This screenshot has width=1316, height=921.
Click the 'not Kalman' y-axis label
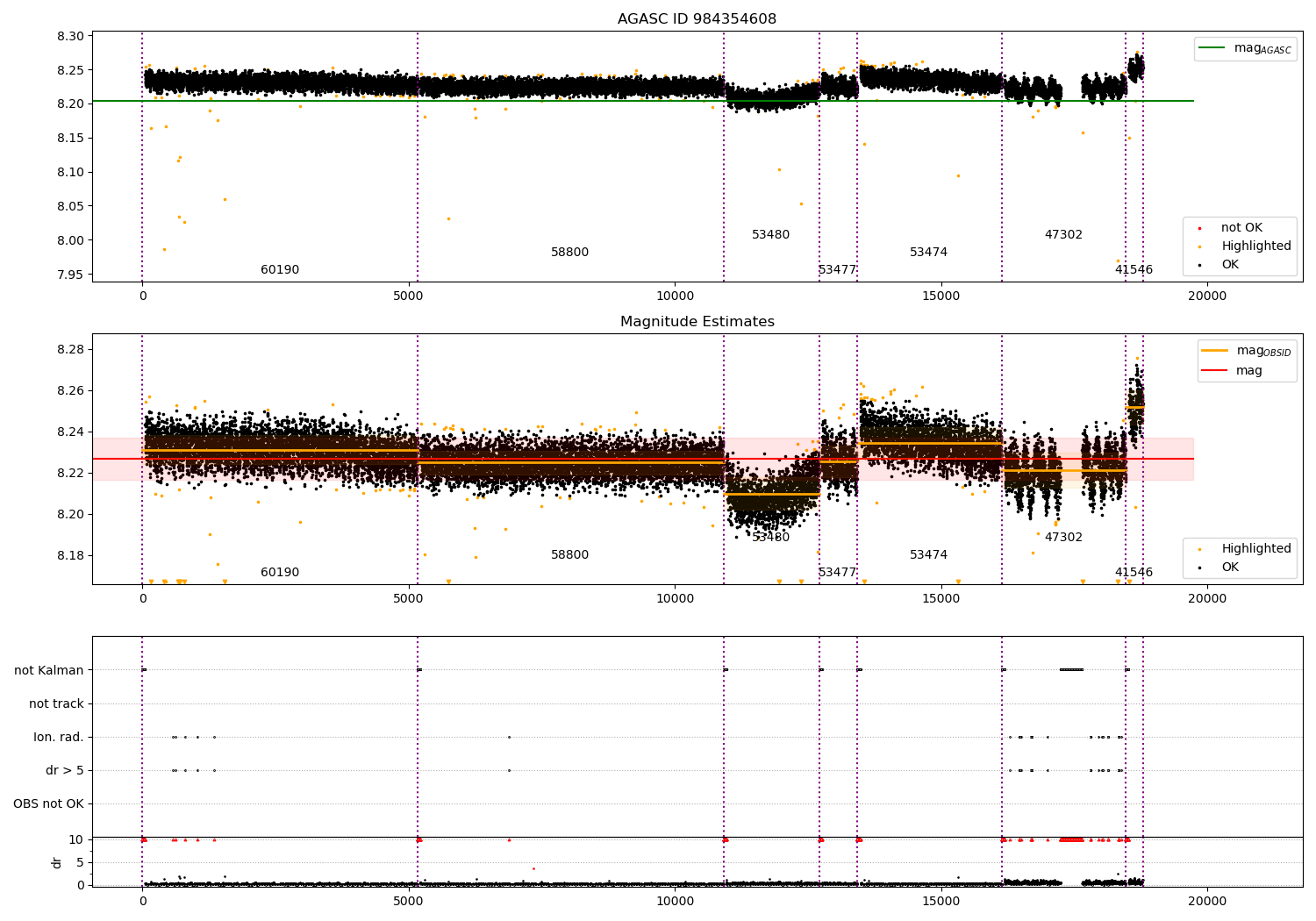click(49, 671)
